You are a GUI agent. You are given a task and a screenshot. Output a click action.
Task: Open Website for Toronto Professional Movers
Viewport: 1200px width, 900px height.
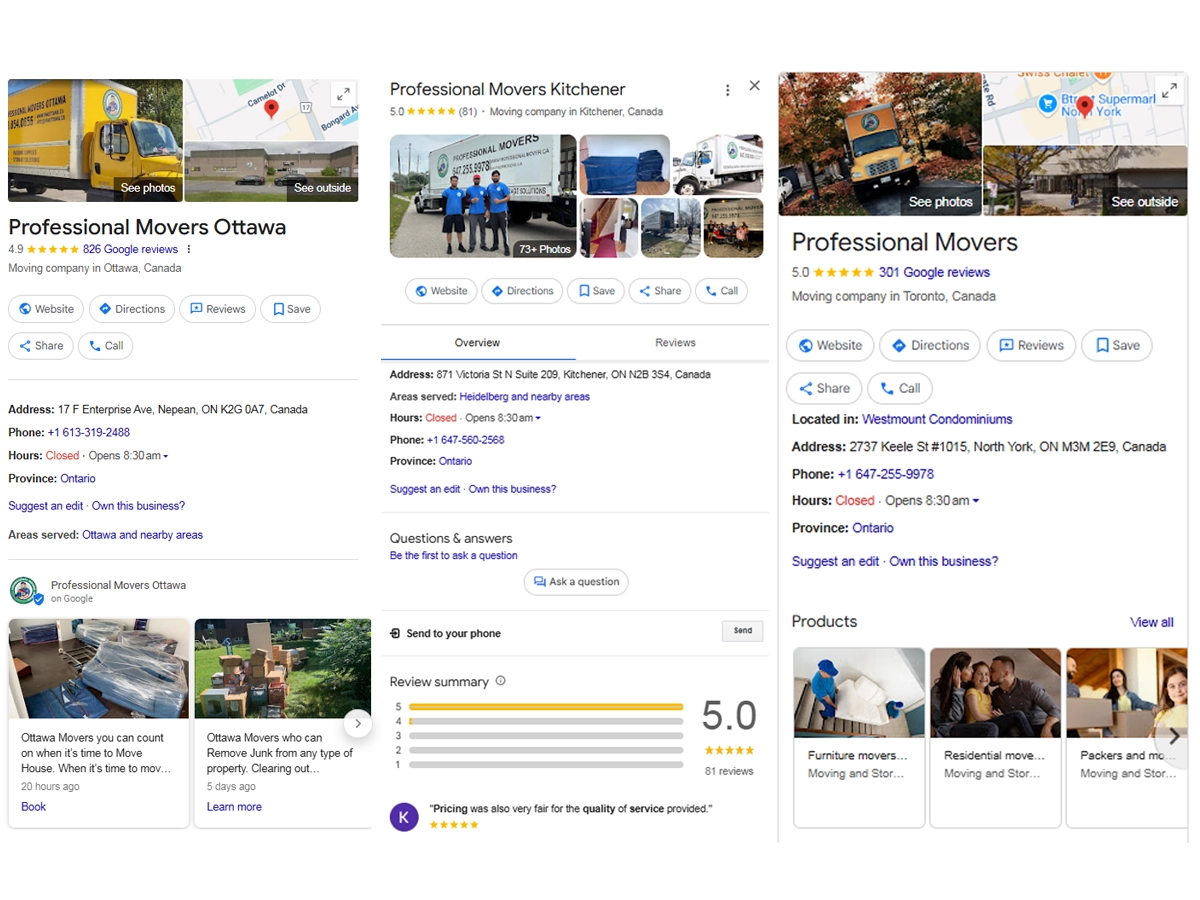tap(830, 345)
